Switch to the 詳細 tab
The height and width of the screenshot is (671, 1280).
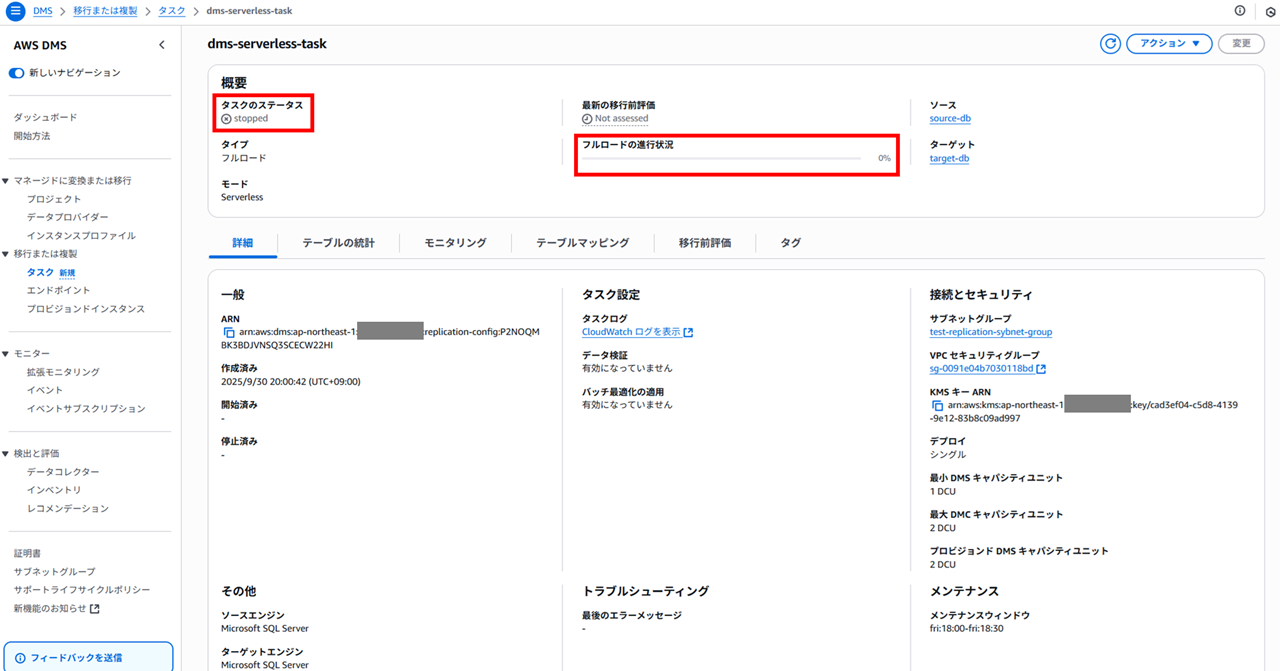pos(242,243)
